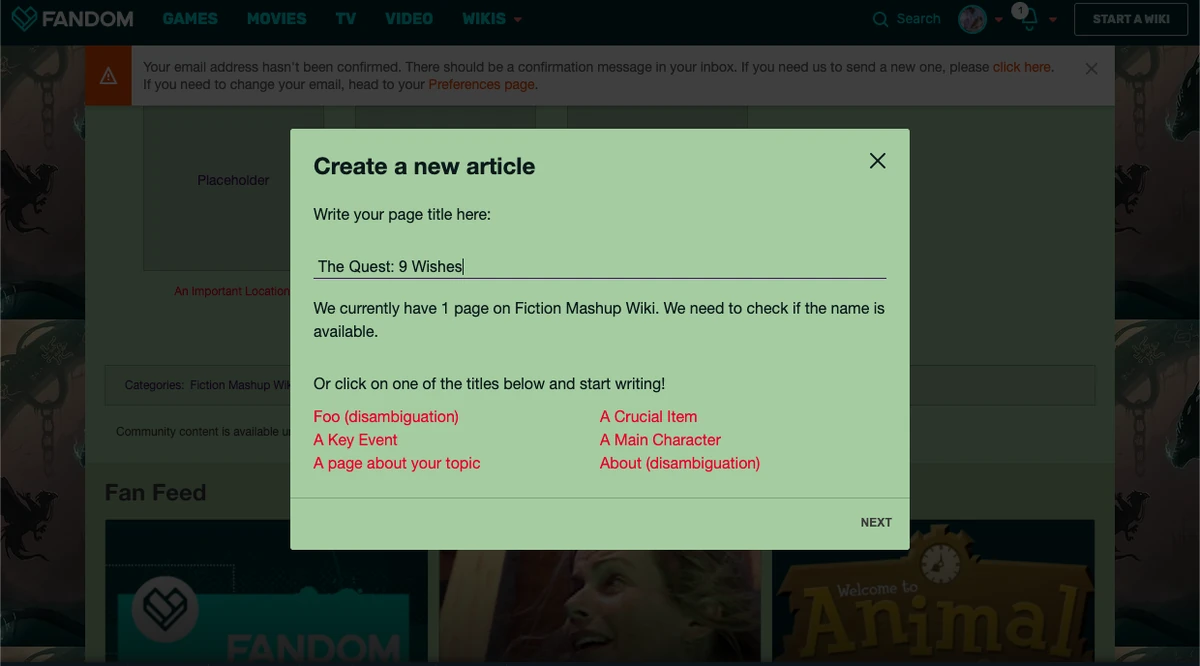Screen dimensions: 1200x666
Task: Click the page title input field
Action: pos(600,266)
